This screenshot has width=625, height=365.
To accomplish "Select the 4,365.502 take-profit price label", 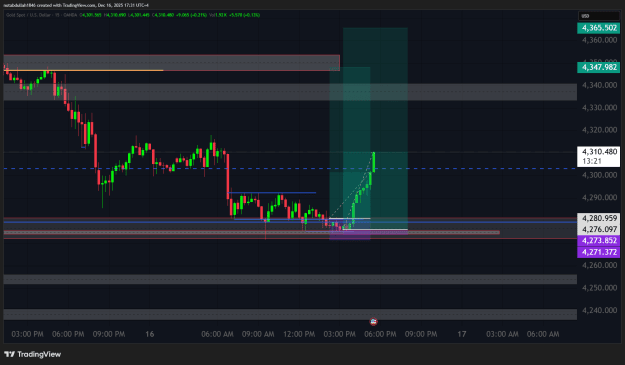I will tap(598, 28).
